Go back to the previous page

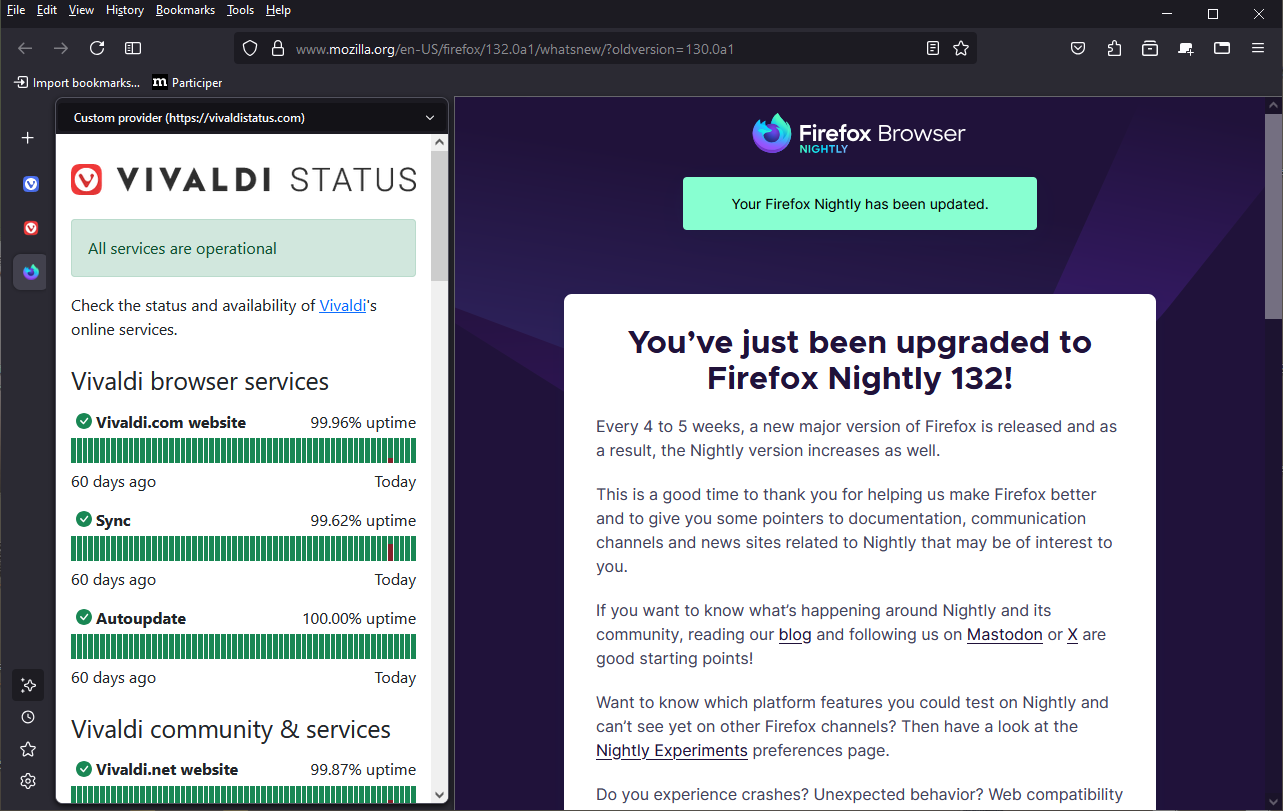(26, 48)
